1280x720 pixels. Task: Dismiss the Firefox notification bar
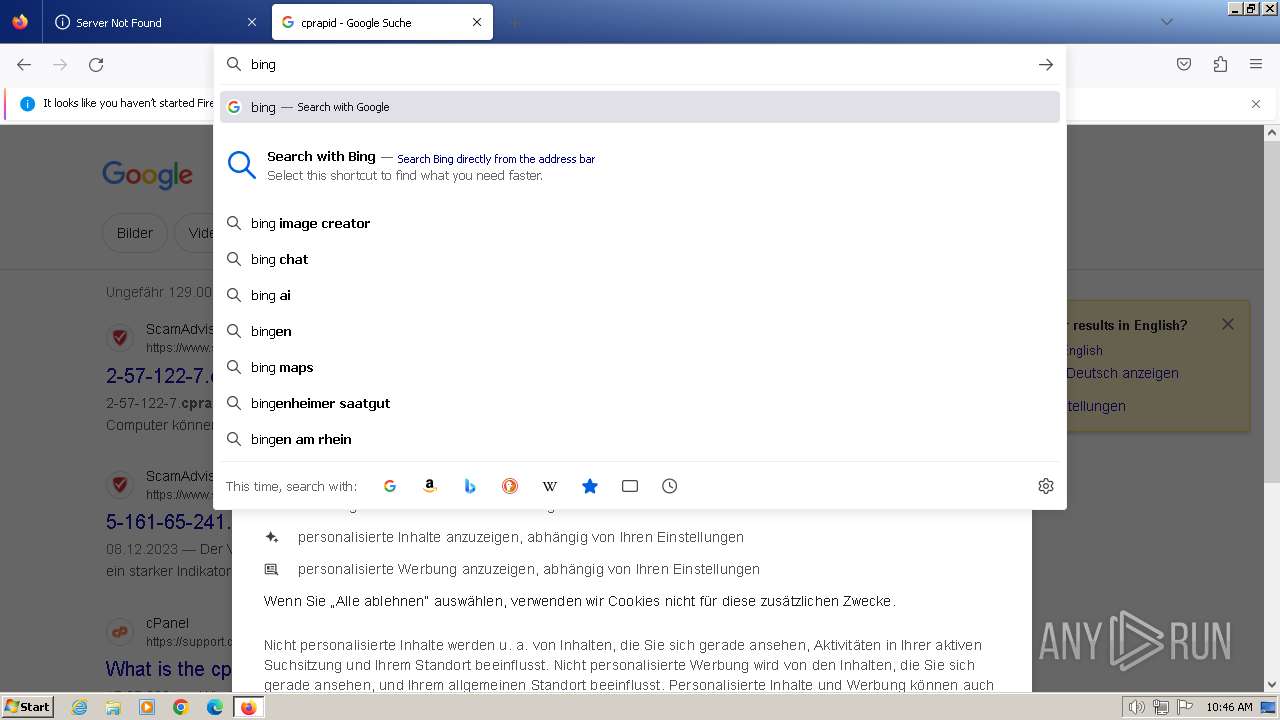(x=1256, y=103)
